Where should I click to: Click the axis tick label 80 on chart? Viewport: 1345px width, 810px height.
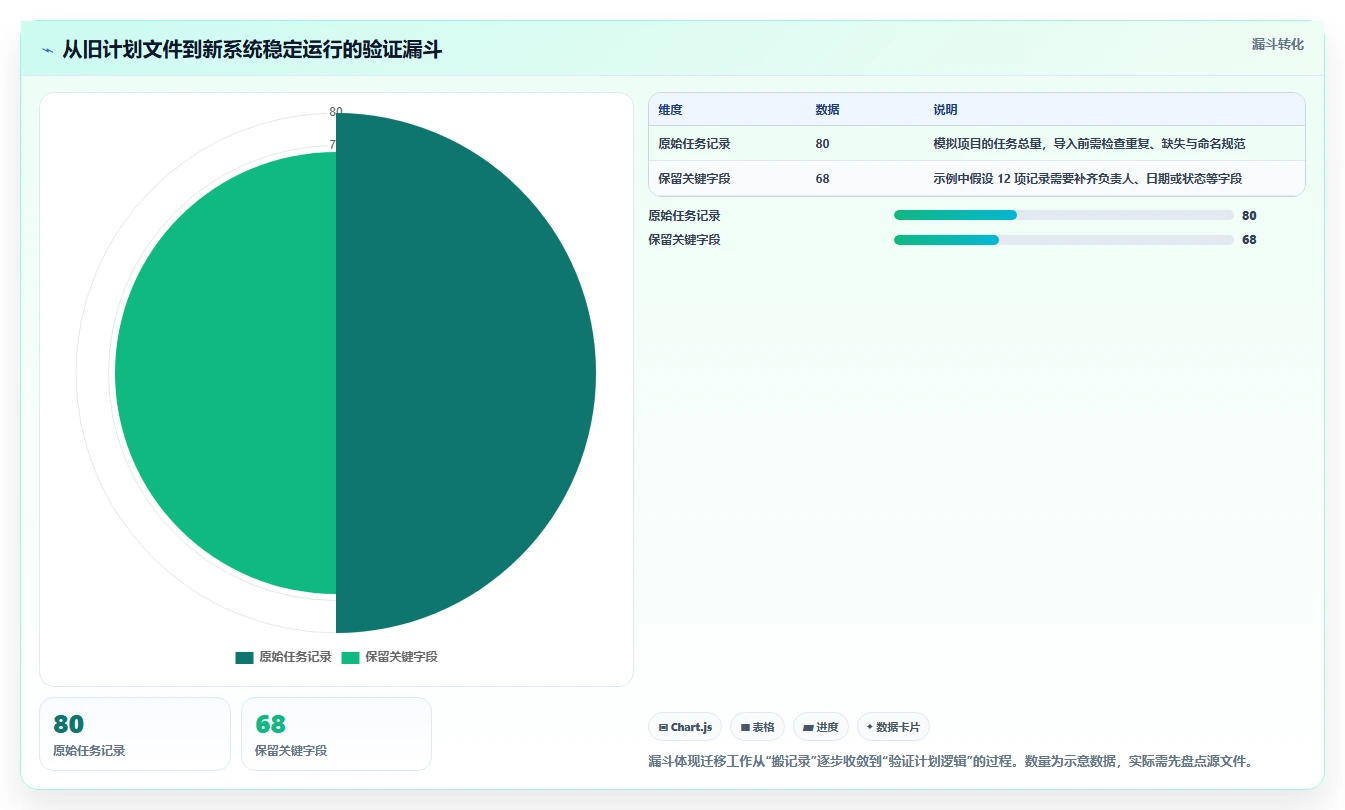pyautogui.click(x=336, y=111)
